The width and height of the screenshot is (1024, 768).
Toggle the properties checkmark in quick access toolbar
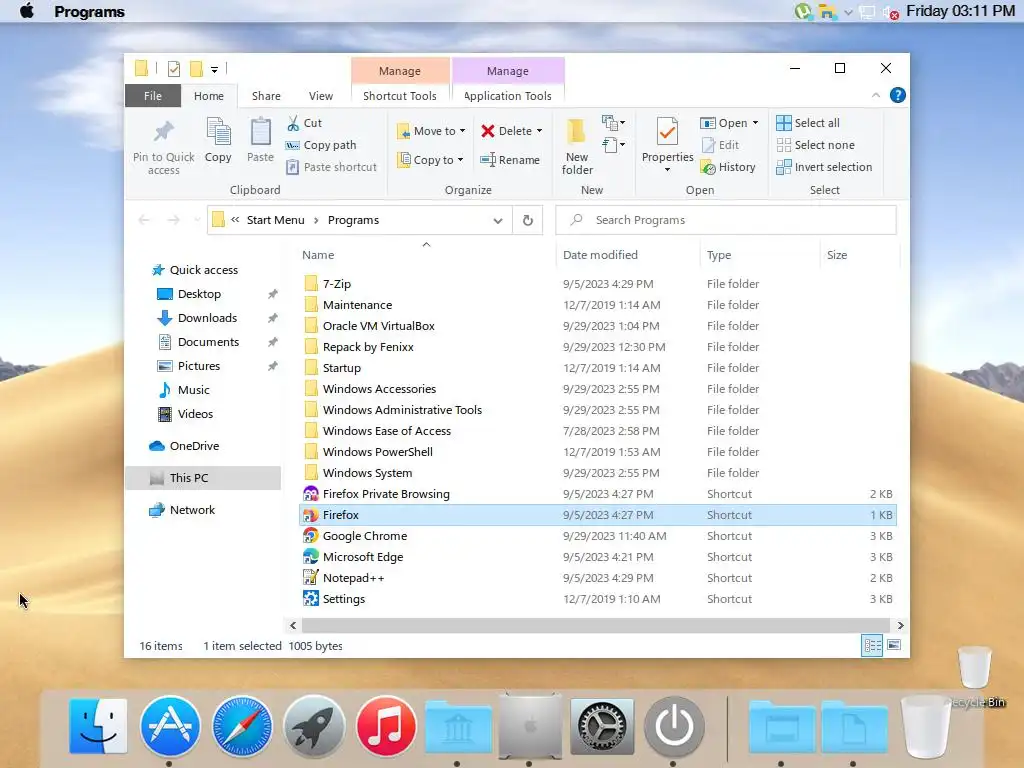[174, 69]
